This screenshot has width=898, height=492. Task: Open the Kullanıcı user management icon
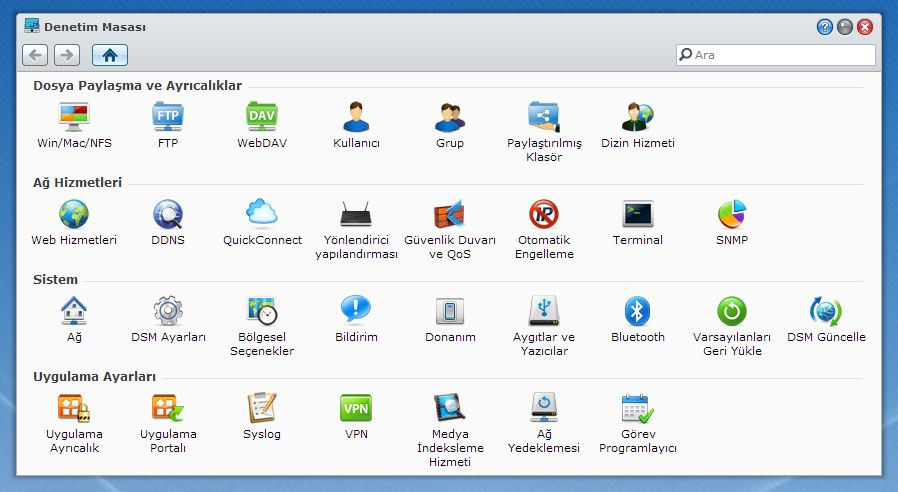coord(356,118)
